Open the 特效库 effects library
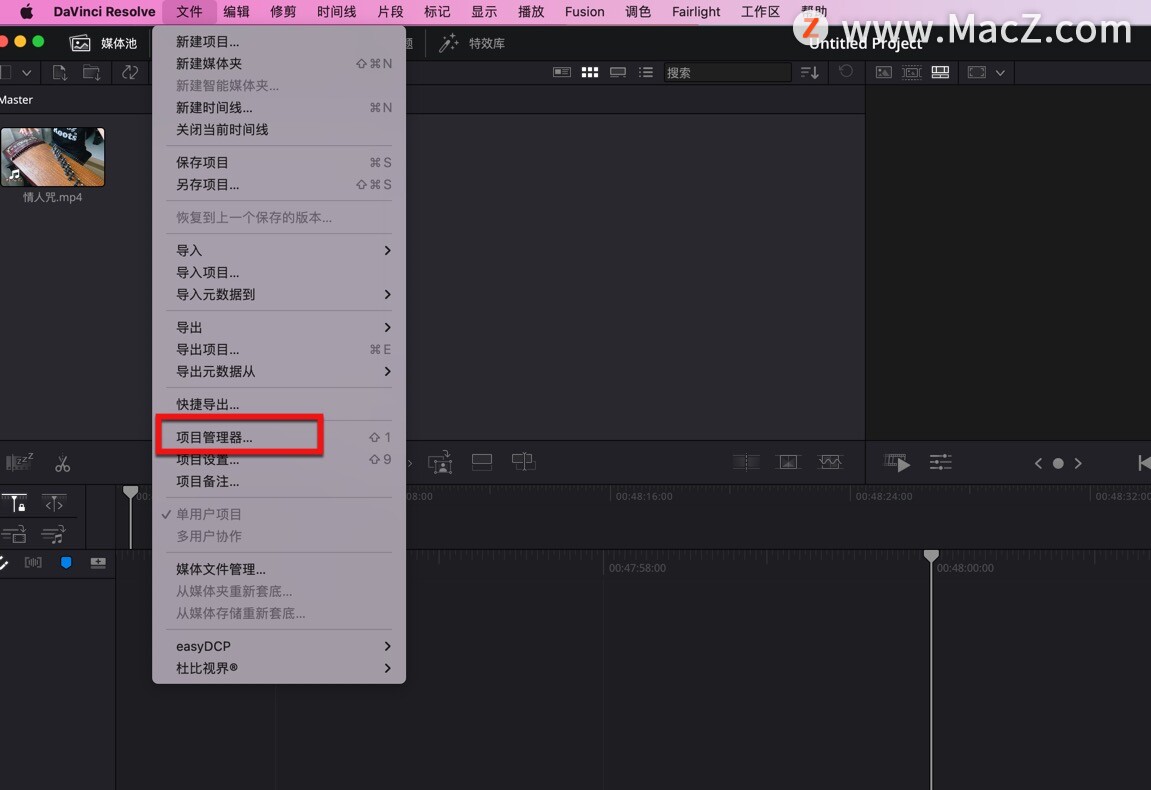This screenshot has height=790, width=1151. (x=471, y=43)
